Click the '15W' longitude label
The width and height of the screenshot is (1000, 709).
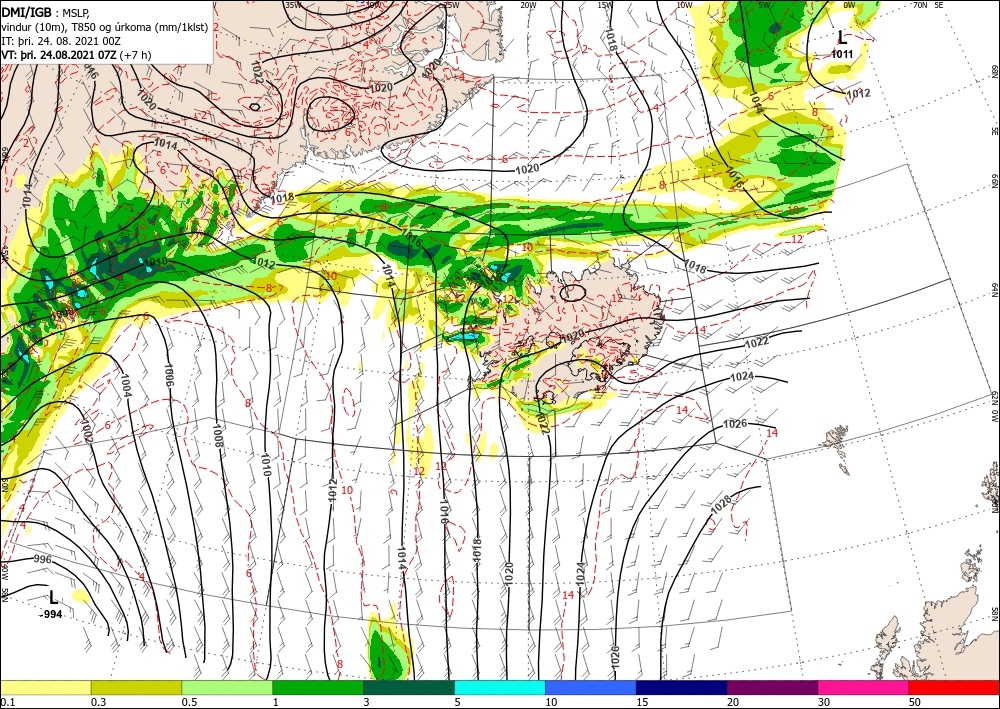pos(605,5)
